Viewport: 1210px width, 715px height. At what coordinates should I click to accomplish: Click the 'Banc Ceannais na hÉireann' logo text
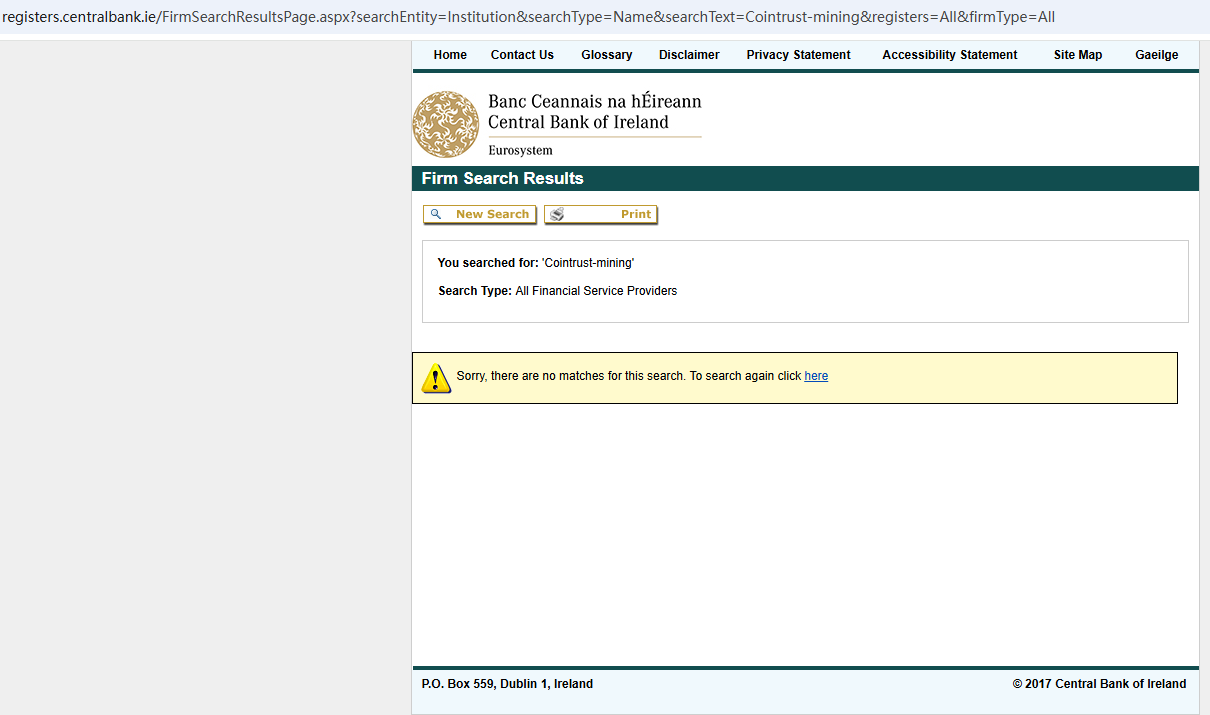(x=594, y=102)
